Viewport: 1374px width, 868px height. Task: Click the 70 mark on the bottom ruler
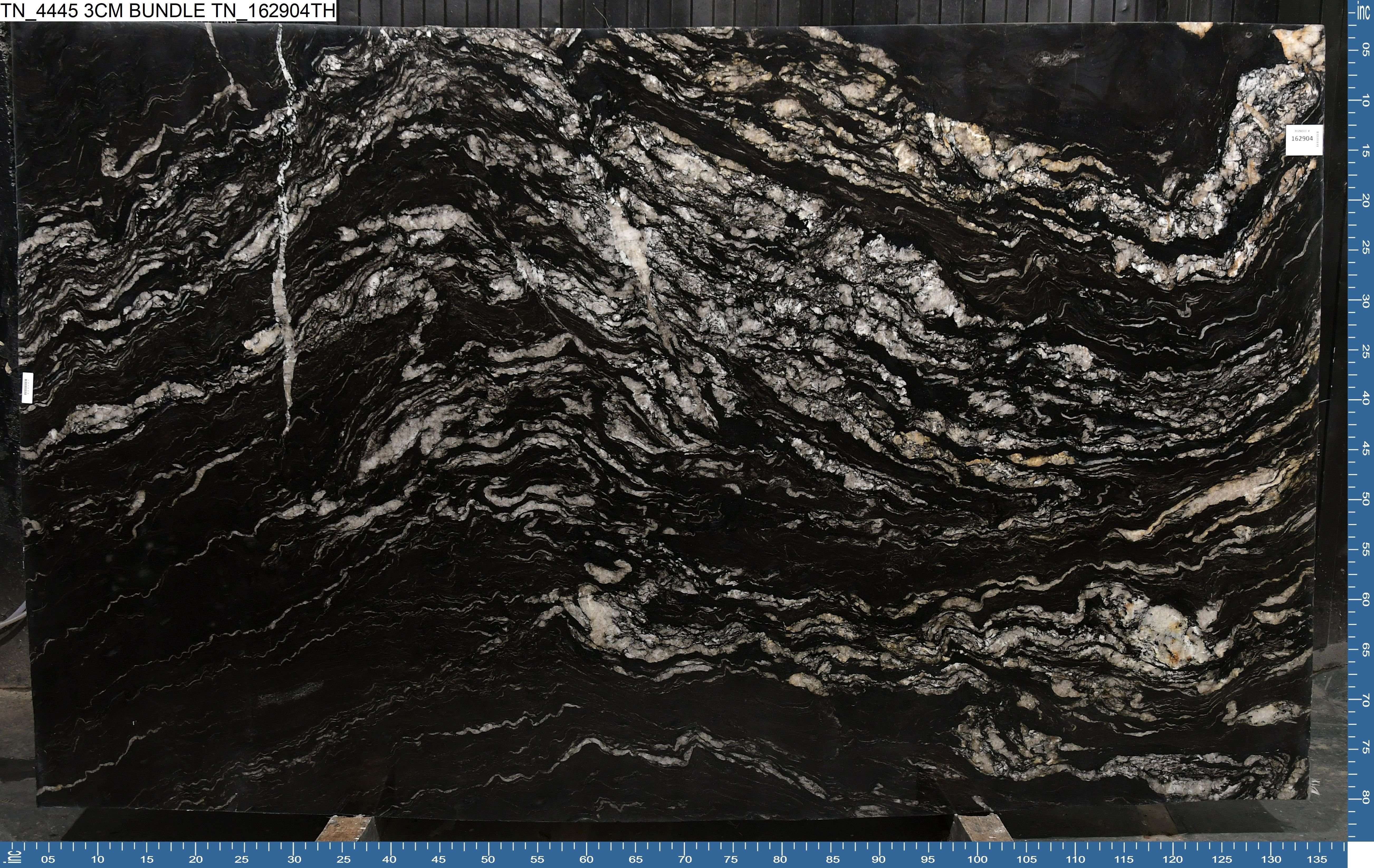coord(685,860)
